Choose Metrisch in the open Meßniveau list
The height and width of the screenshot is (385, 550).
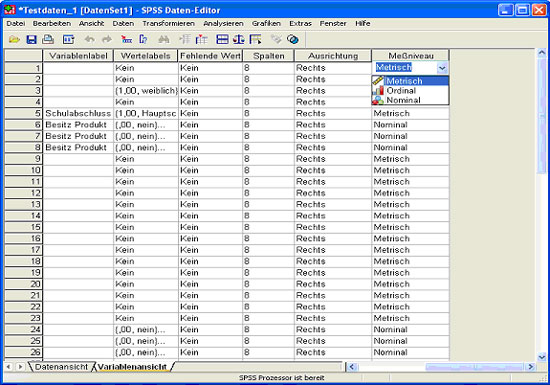tap(410, 81)
